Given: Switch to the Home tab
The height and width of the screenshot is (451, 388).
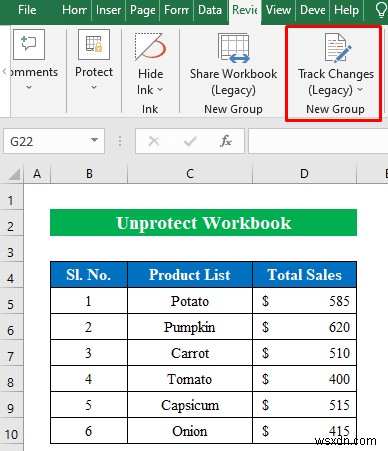Looking at the screenshot, I should (x=74, y=10).
